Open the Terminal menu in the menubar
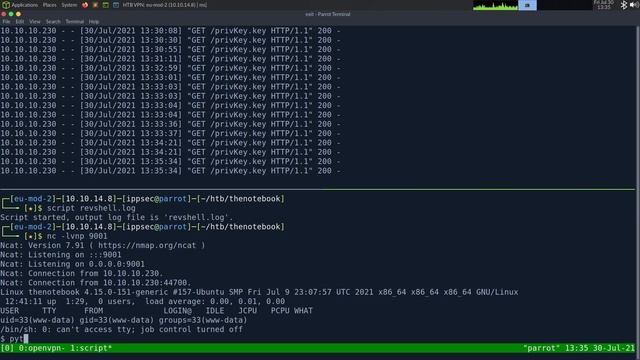Image resolution: width=640 pixels, height=360 pixels. (x=75, y=21)
